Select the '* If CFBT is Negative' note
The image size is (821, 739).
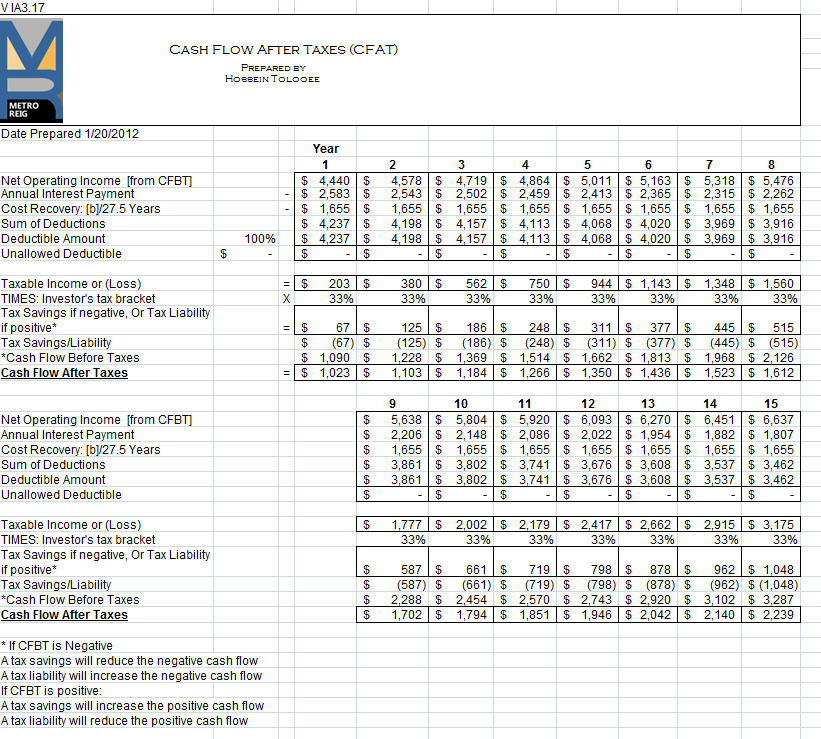pyautogui.click(x=57, y=646)
